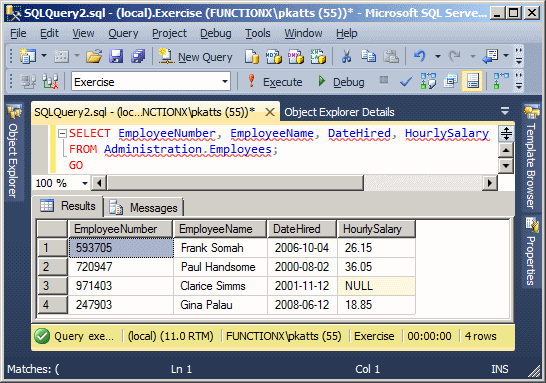Click the Navigate Backward icon
Viewport: 546px width, 383px height.
pos(490,56)
